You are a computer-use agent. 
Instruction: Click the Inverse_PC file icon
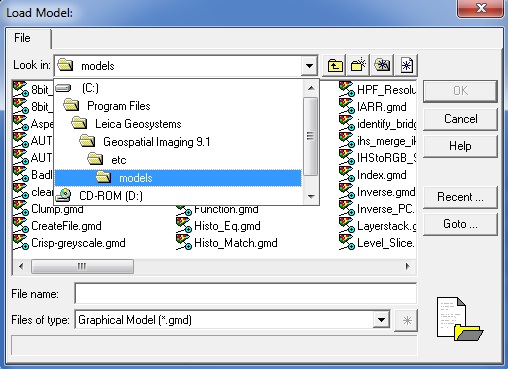click(347, 208)
